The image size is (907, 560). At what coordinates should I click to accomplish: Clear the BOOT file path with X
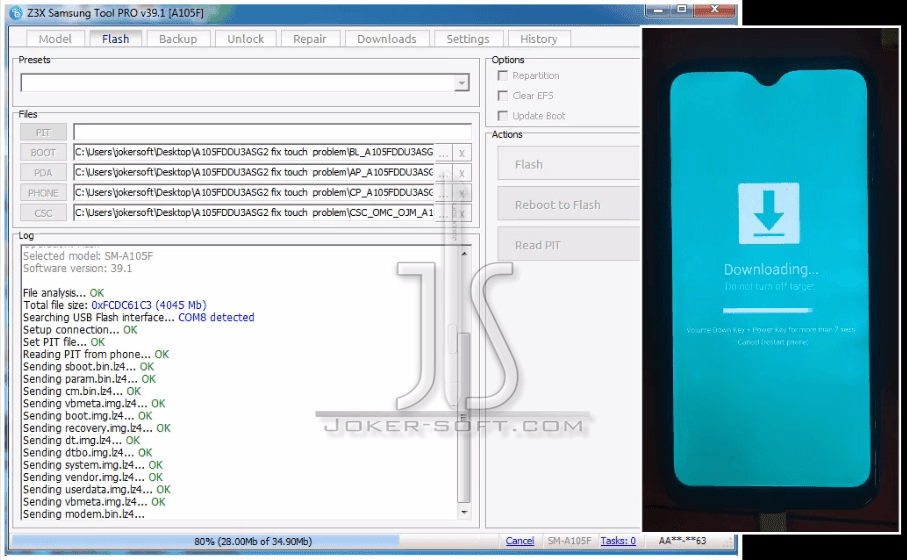click(462, 153)
